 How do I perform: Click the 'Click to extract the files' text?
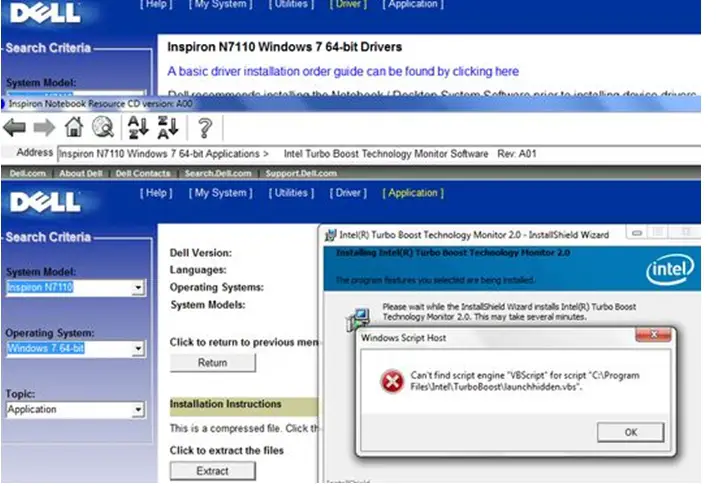[226, 451]
